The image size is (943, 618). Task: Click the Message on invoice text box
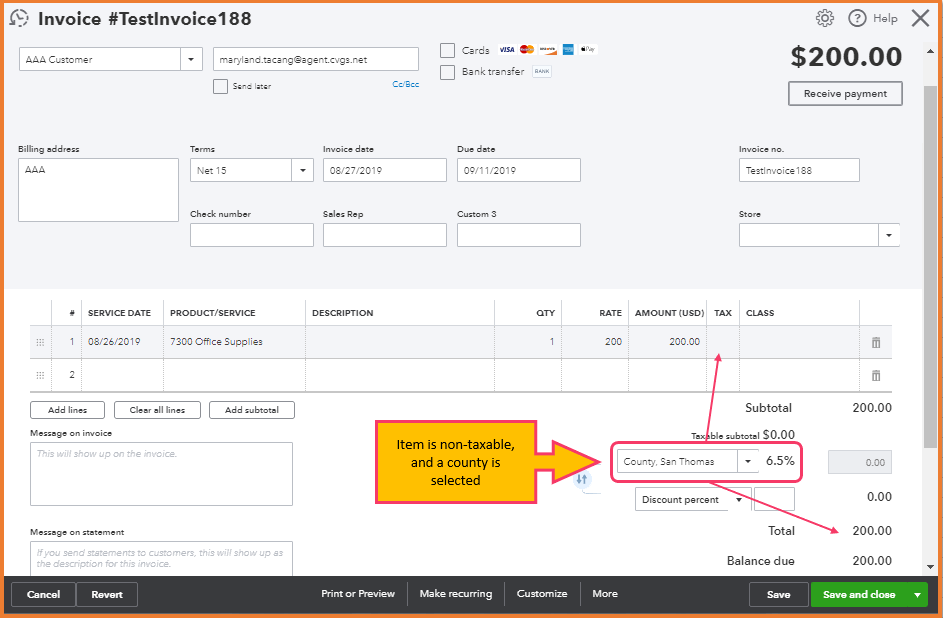(161, 474)
